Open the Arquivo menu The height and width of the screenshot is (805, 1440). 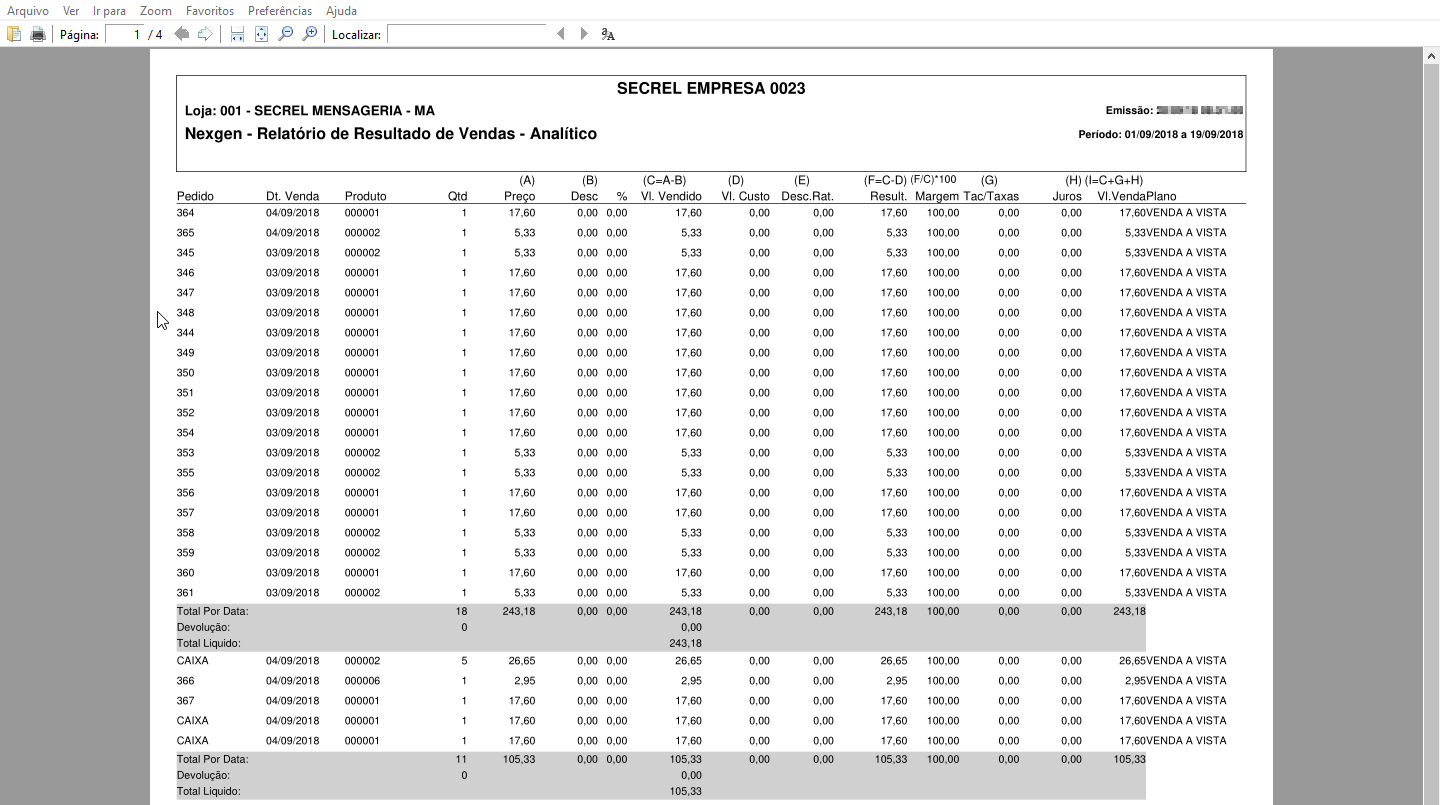coord(28,11)
